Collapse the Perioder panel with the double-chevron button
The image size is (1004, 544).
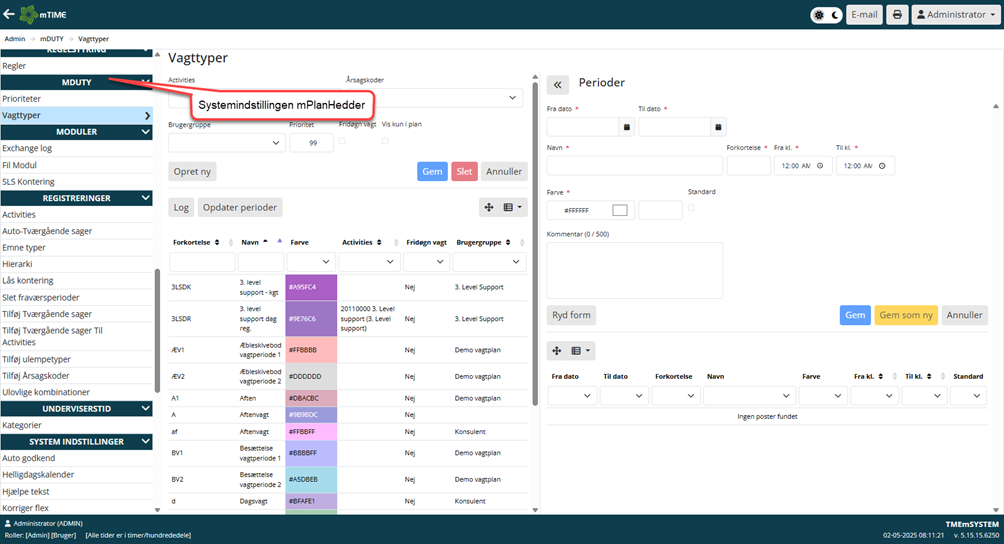[557, 85]
